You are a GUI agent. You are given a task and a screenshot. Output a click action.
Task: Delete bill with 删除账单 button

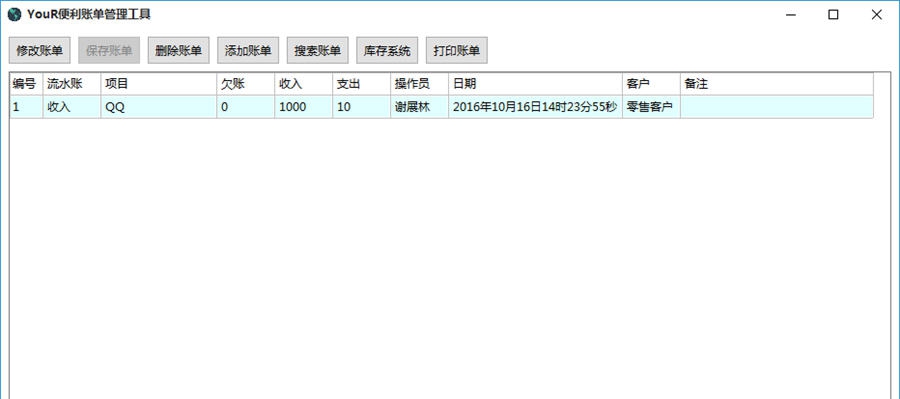point(179,51)
